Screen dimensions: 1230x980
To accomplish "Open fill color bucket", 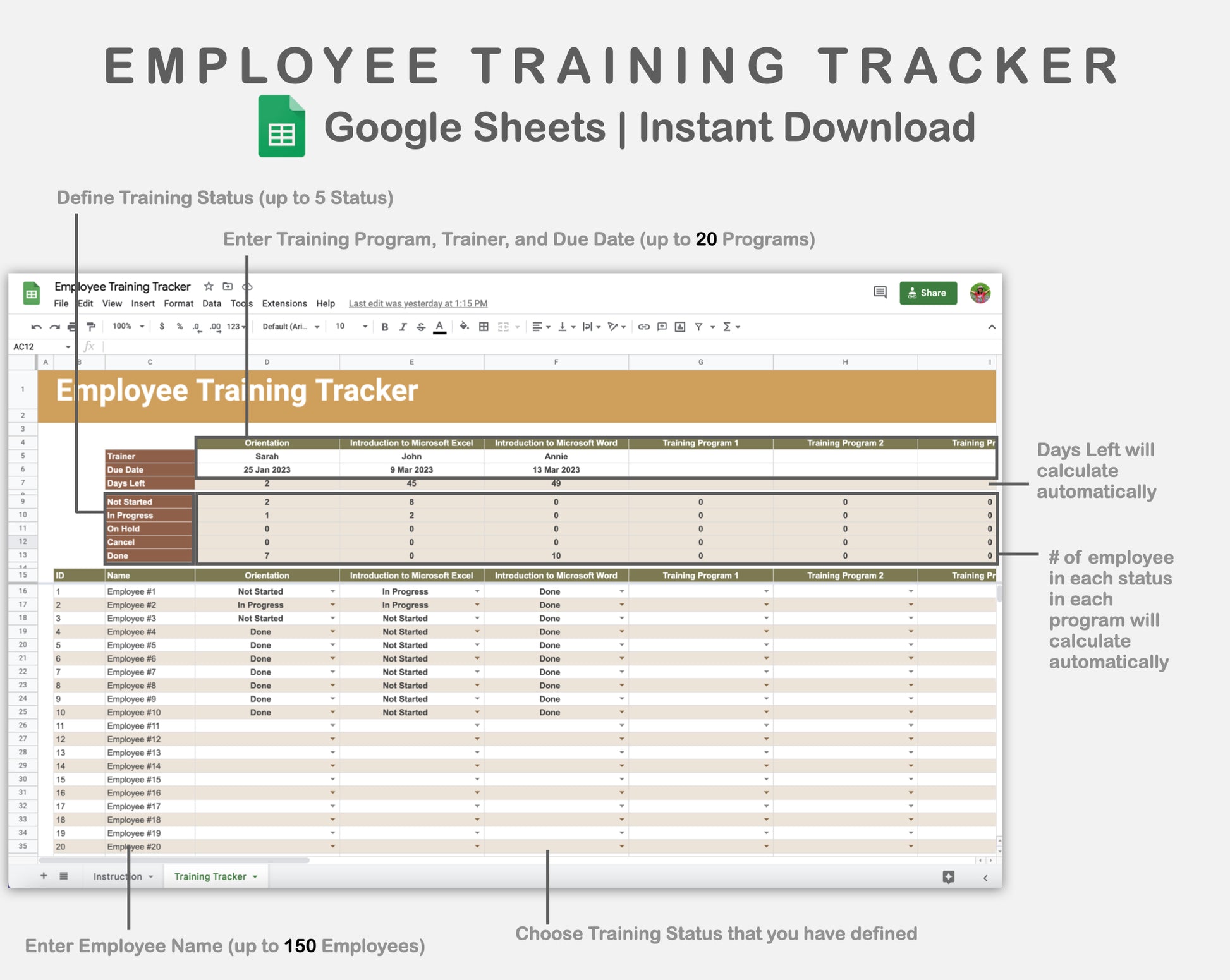I will [465, 326].
